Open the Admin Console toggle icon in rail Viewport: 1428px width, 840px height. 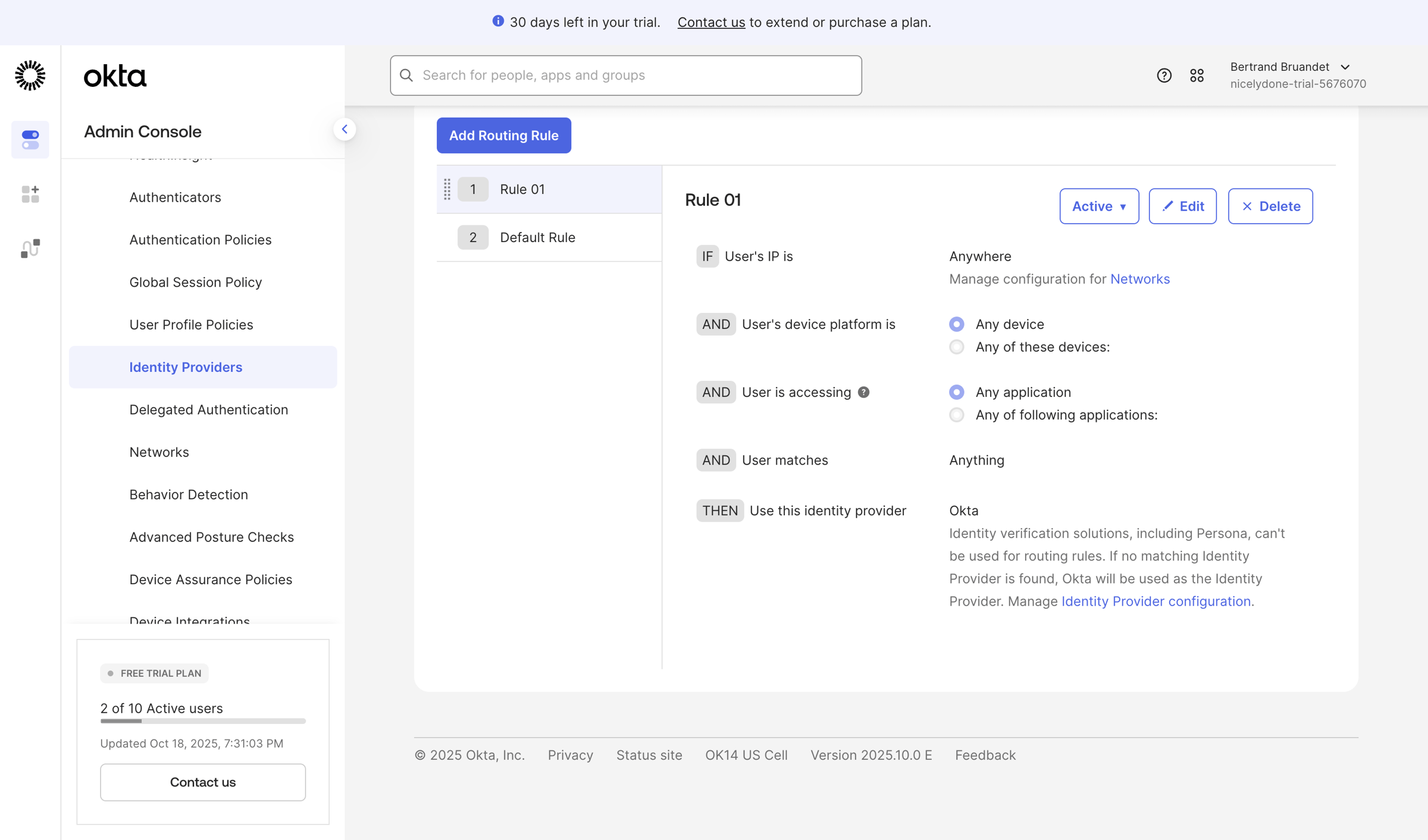tap(30, 140)
